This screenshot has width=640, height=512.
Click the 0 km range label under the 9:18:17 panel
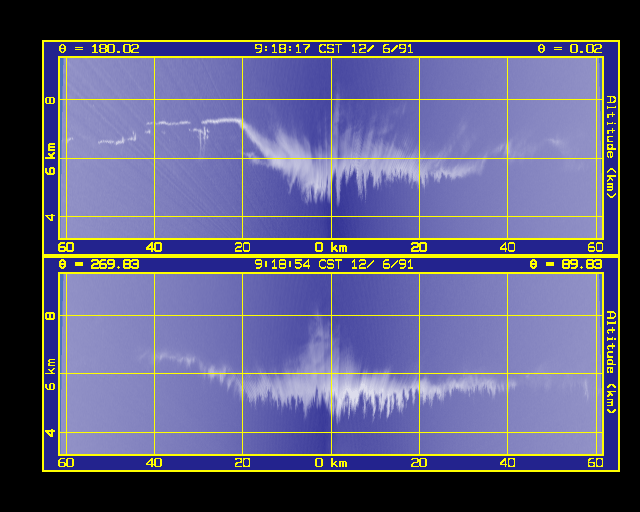click(331, 247)
